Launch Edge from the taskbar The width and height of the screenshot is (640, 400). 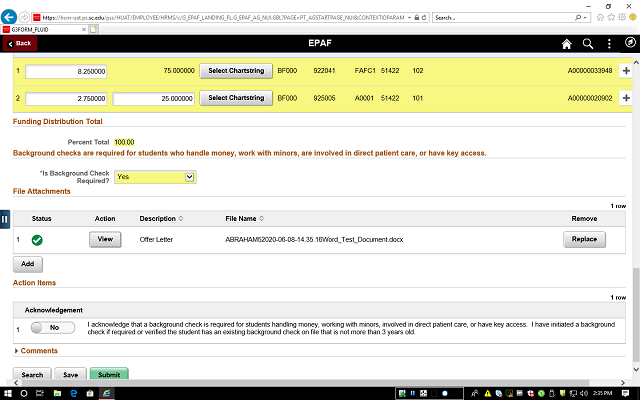[74, 393]
